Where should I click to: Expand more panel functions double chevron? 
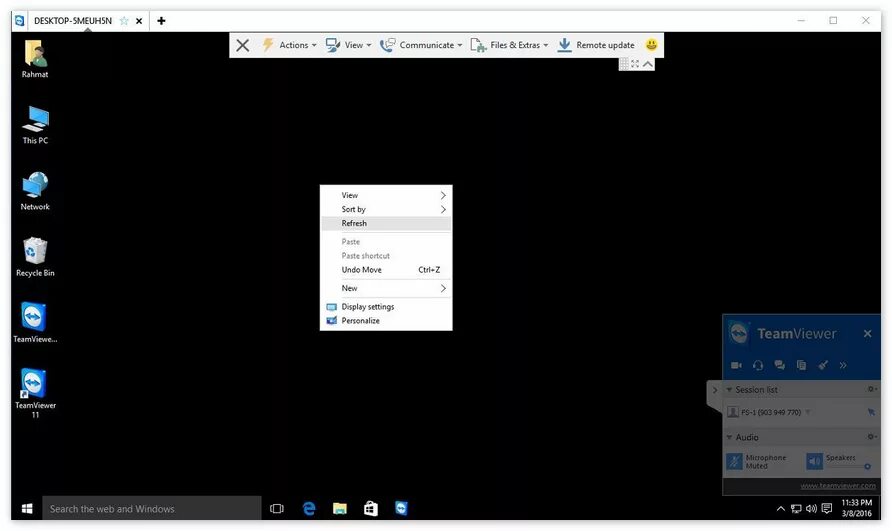click(843, 365)
